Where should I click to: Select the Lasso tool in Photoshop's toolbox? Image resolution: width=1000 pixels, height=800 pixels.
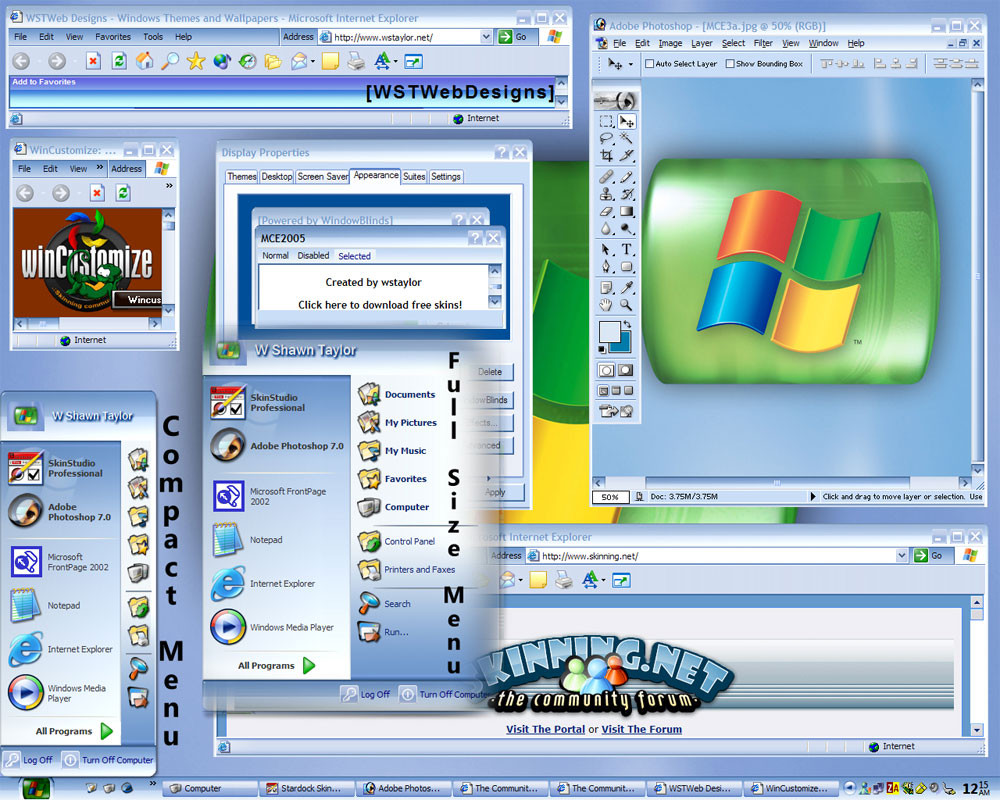click(x=607, y=138)
